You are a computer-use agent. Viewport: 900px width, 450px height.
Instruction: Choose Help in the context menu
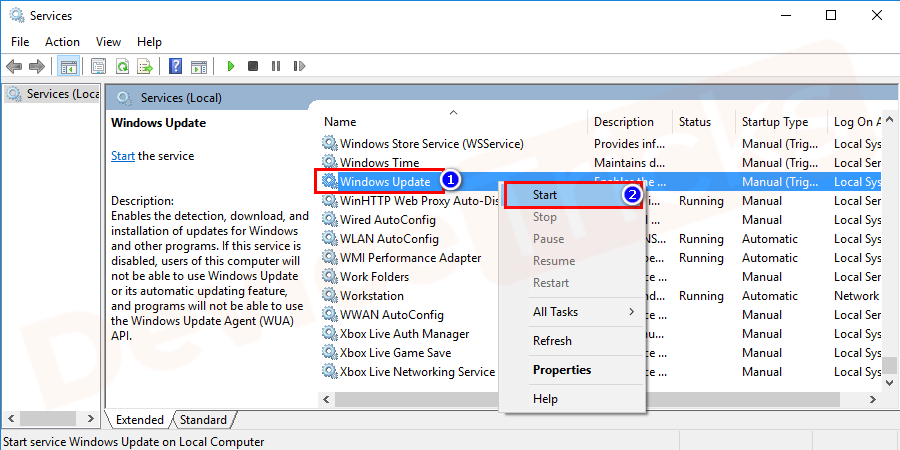click(573, 398)
